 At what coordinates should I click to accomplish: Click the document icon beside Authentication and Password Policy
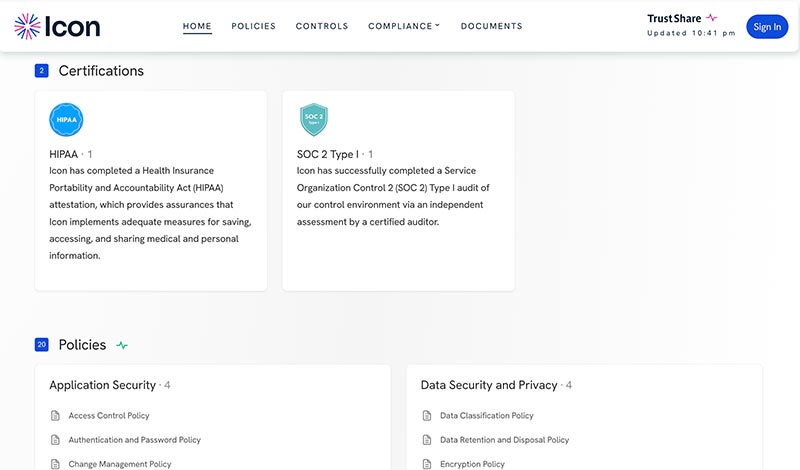(55, 439)
